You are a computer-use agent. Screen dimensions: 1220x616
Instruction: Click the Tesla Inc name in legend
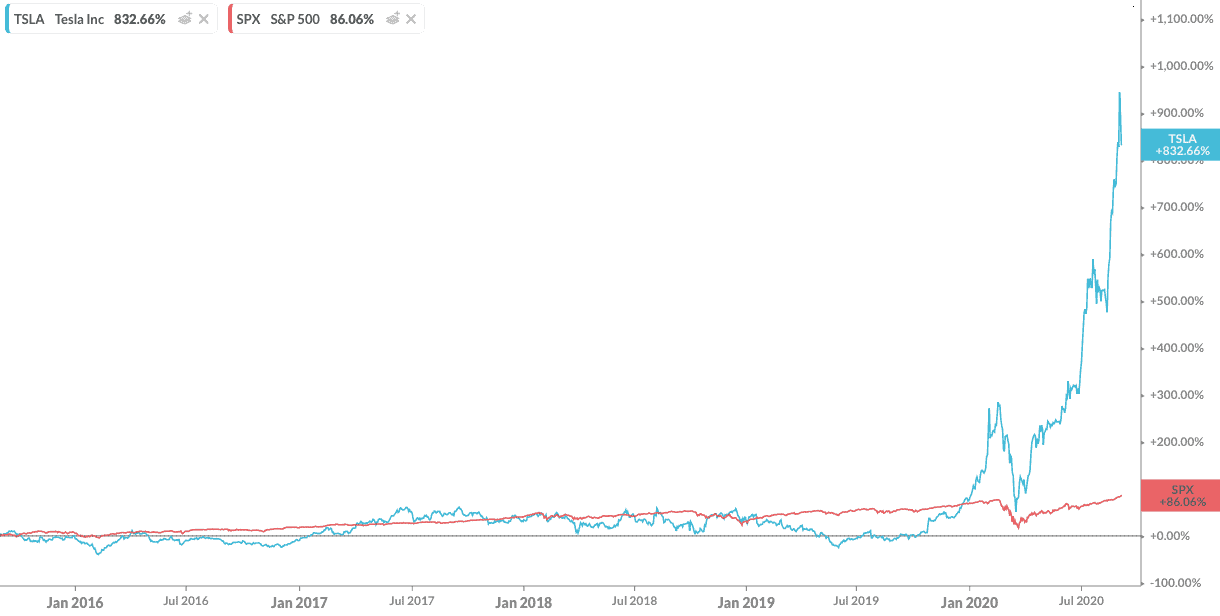pos(80,19)
